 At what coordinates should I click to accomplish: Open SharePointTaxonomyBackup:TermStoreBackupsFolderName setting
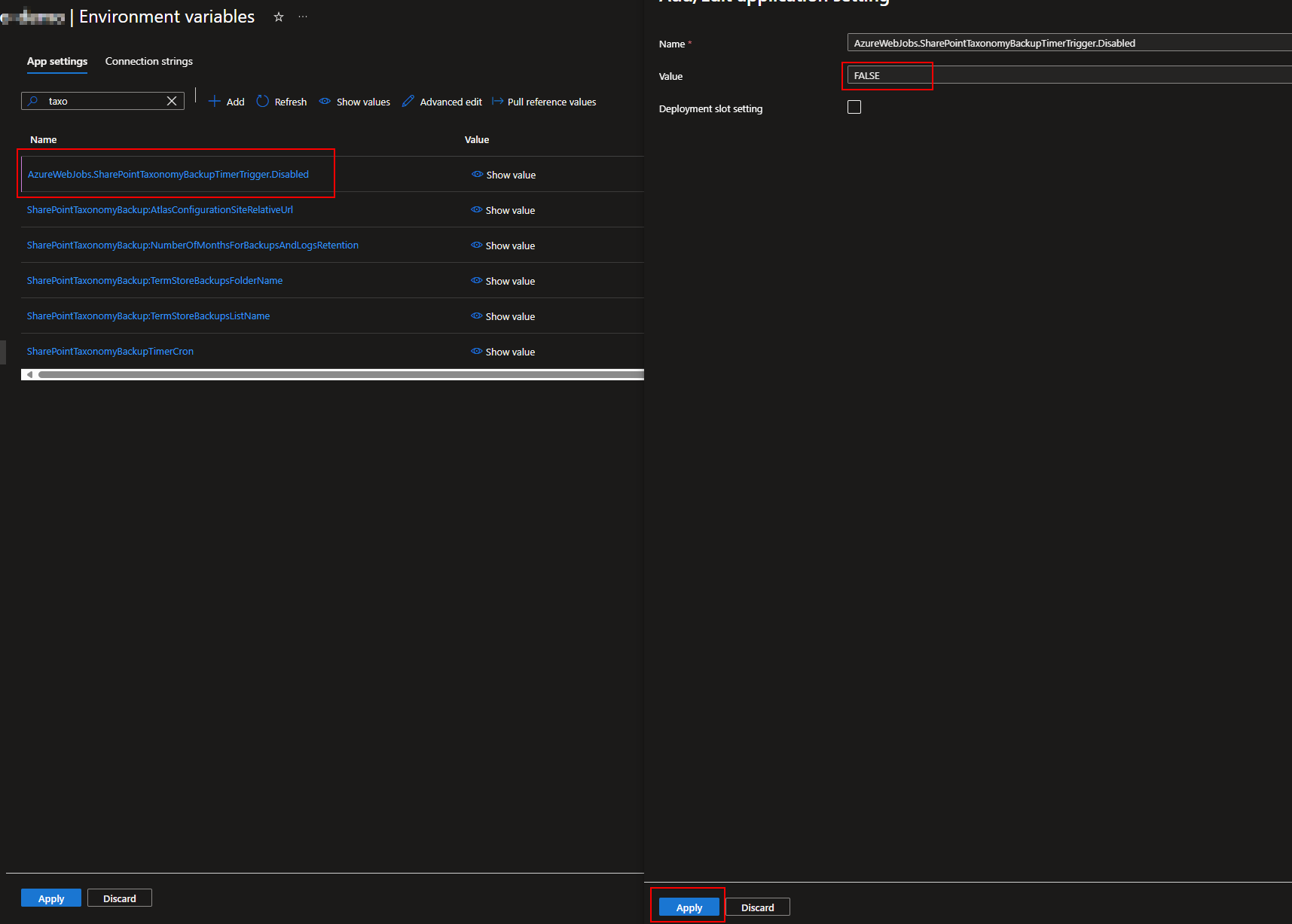(x=154, y=281)
